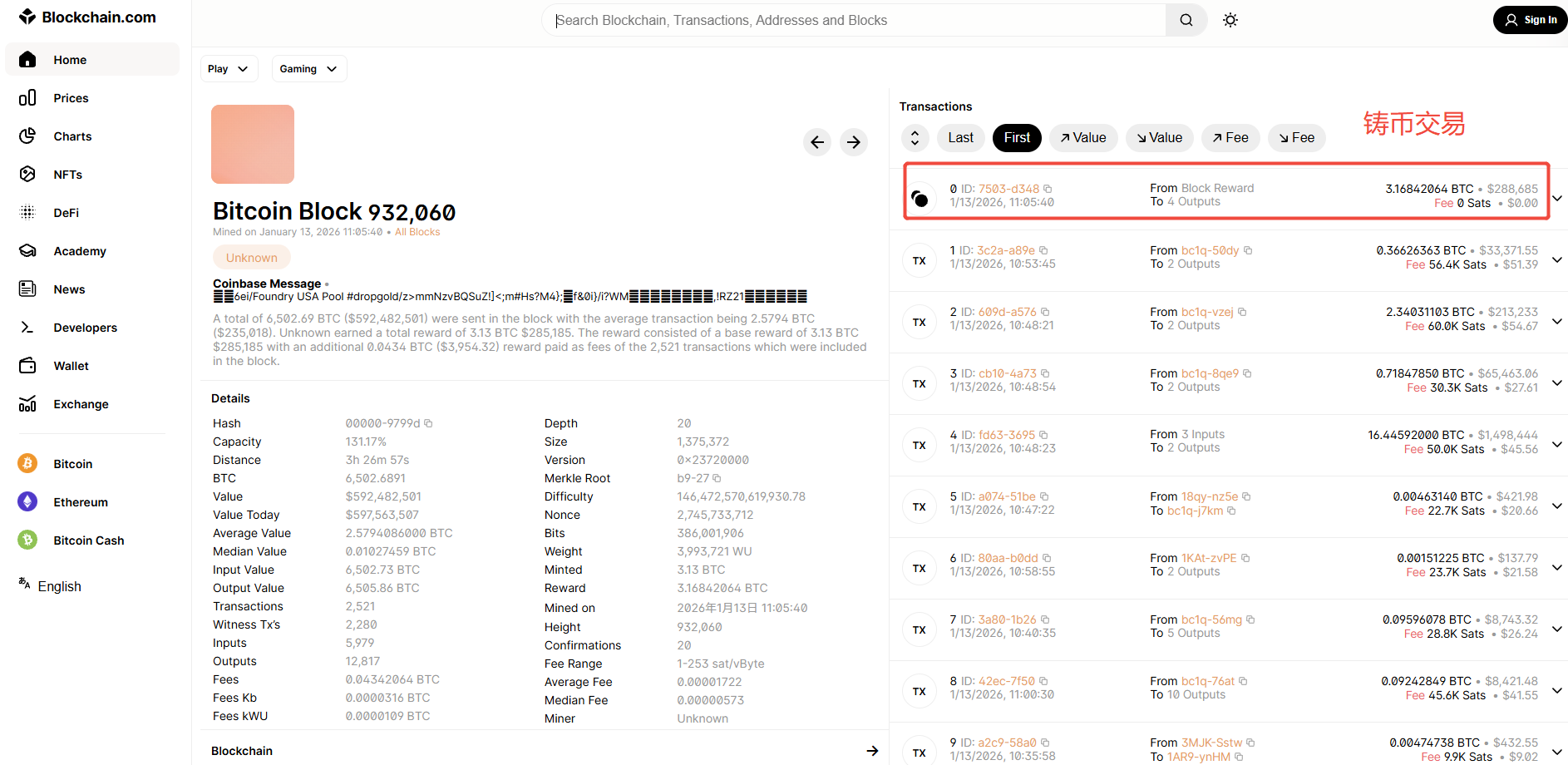Click the Wallet icon
Screen dimensions: 1568x765
(27, 366)
